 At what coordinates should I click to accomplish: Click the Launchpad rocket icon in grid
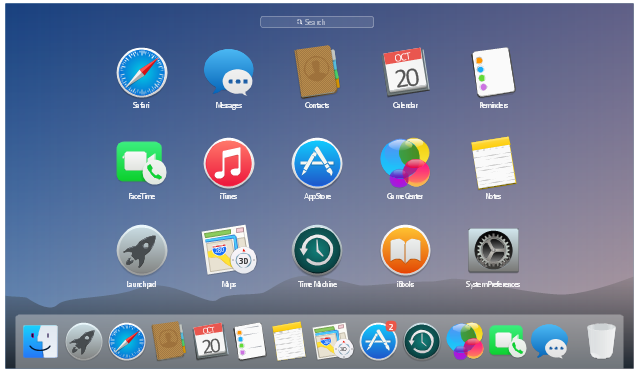pos(142,250)
